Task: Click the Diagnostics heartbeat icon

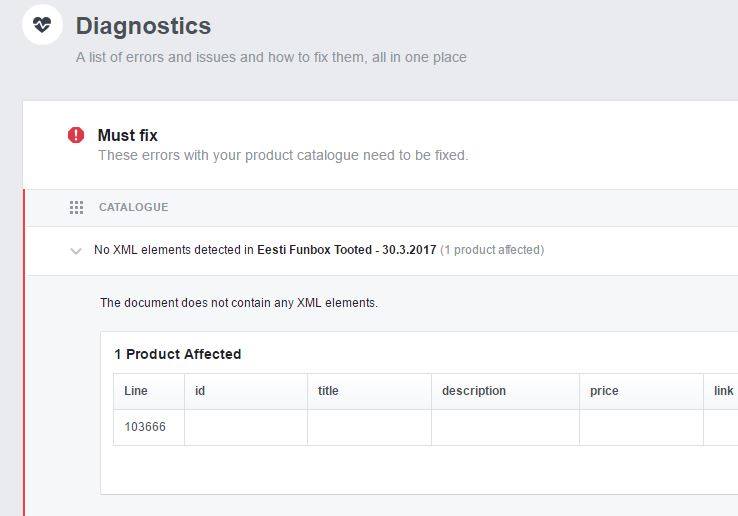Action: [42, 24]
